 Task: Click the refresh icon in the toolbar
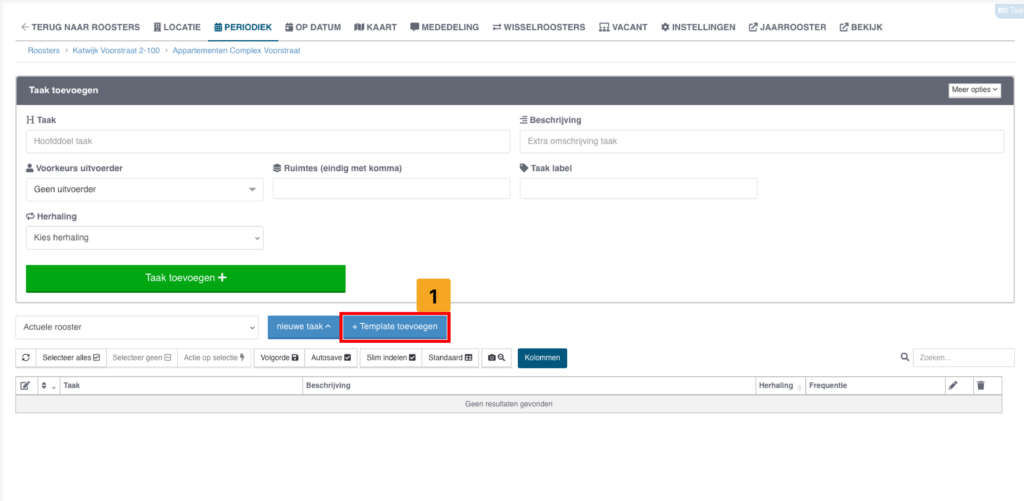click(x=26, y=357)
